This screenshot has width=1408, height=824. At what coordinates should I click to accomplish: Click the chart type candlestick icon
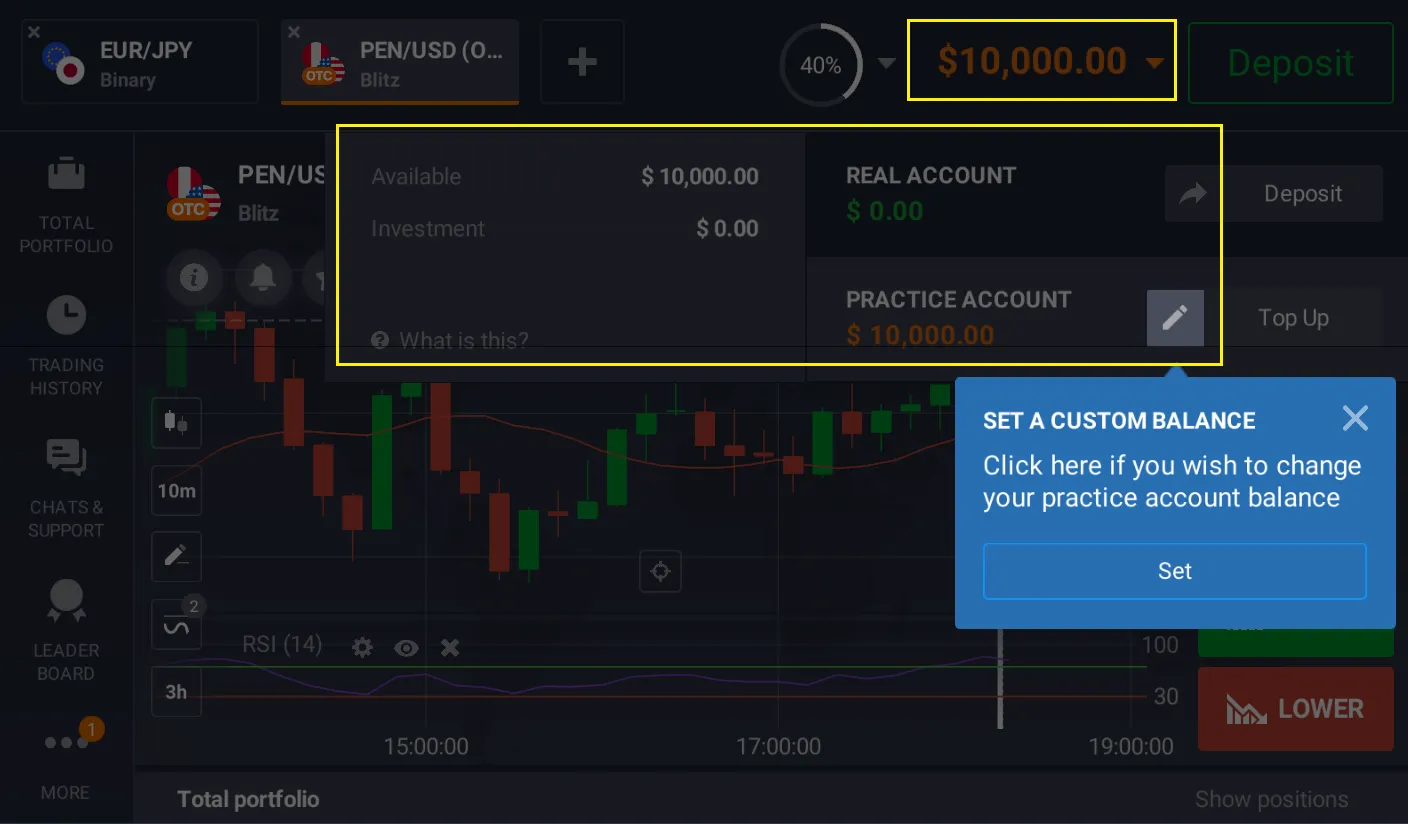tap(176, 422)
